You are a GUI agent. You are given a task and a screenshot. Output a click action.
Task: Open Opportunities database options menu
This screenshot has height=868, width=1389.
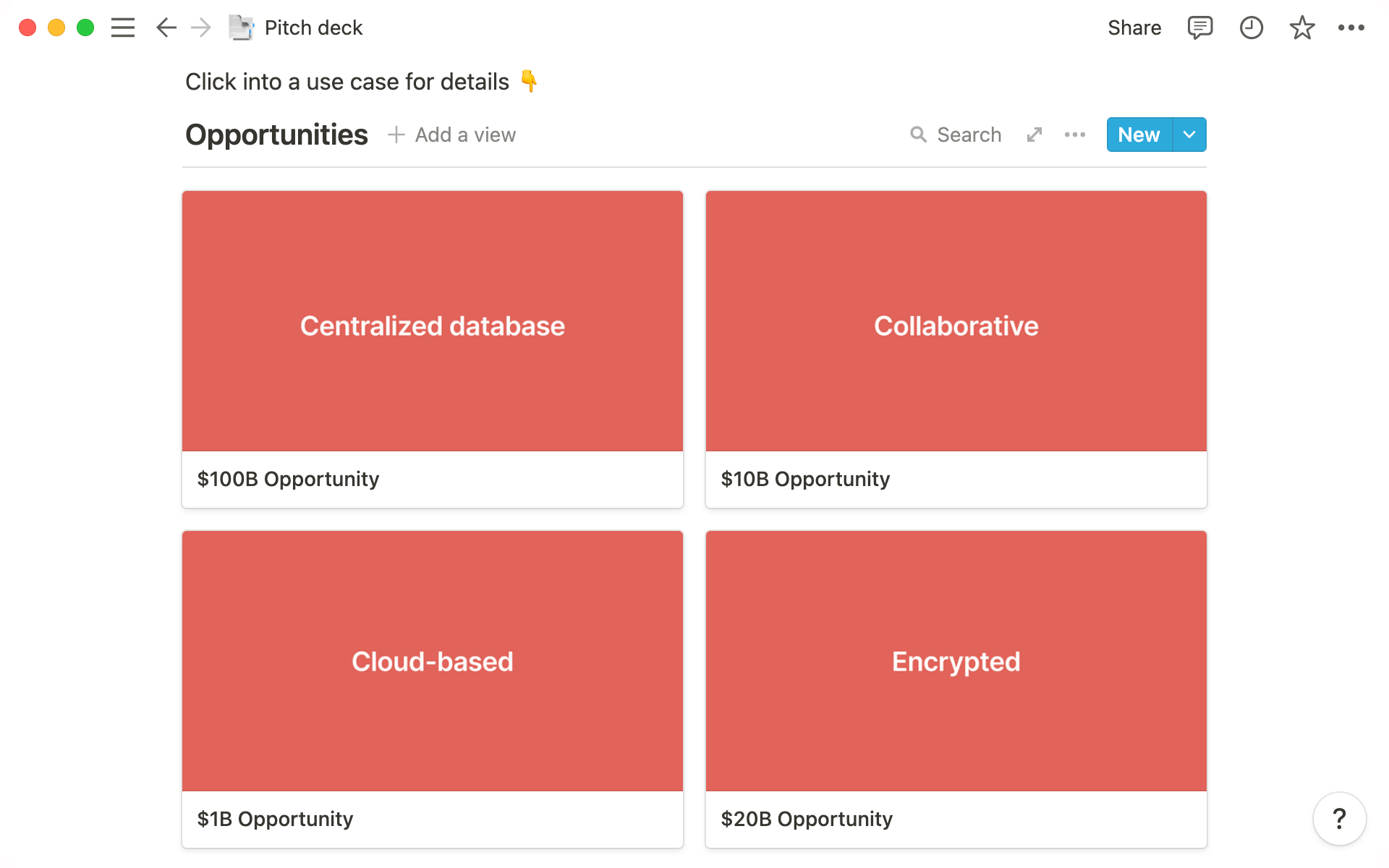tap(1075, 135)
